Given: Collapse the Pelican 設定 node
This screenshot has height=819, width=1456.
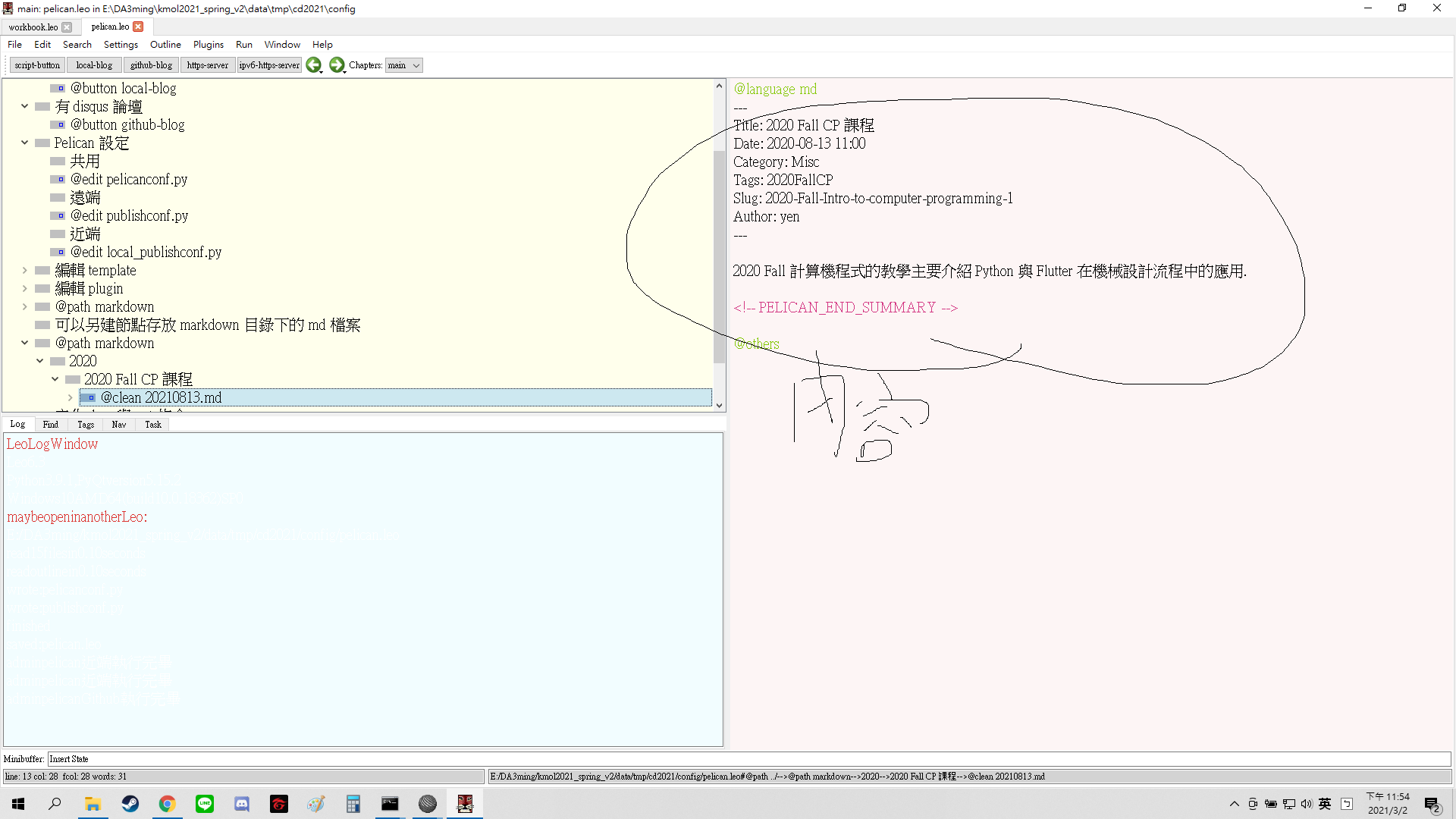Looking at the screenshot, I should 25,143.
